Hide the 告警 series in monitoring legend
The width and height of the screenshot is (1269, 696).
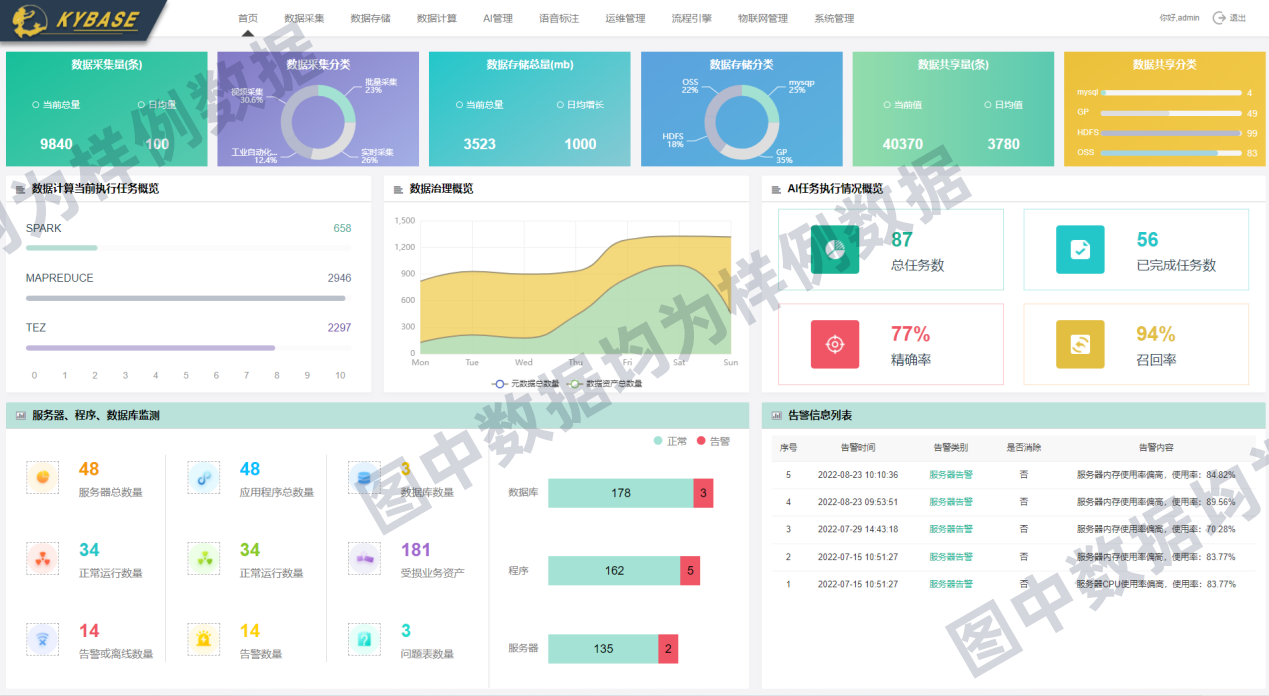coord(713,441)
